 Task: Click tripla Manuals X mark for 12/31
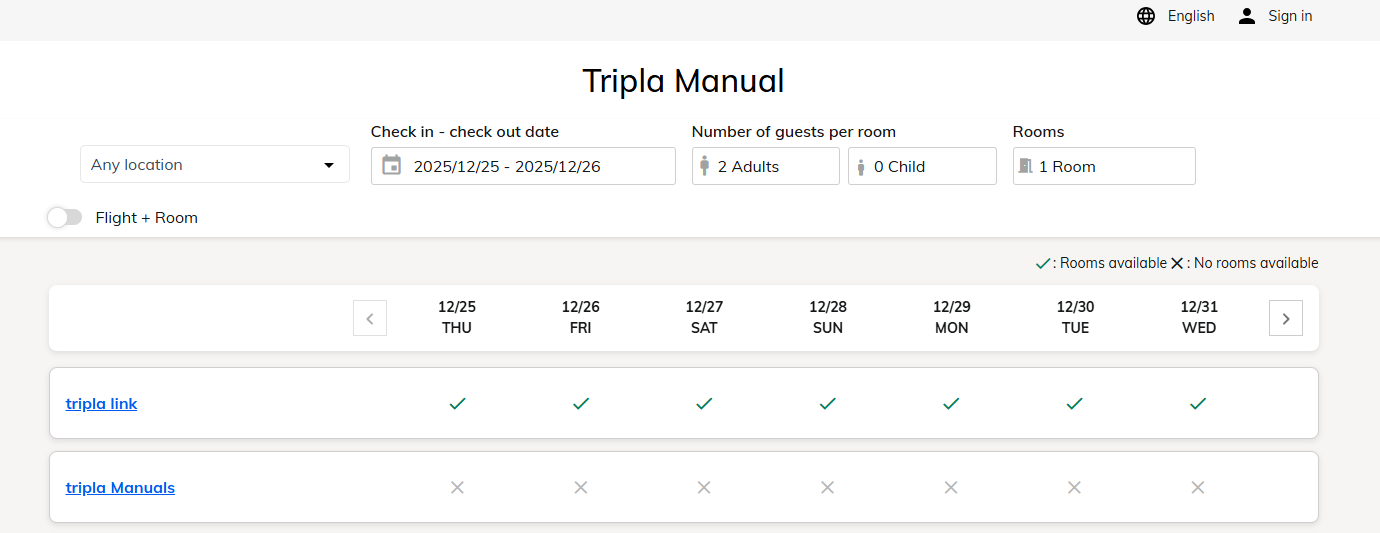click(x=1198, y=487)
